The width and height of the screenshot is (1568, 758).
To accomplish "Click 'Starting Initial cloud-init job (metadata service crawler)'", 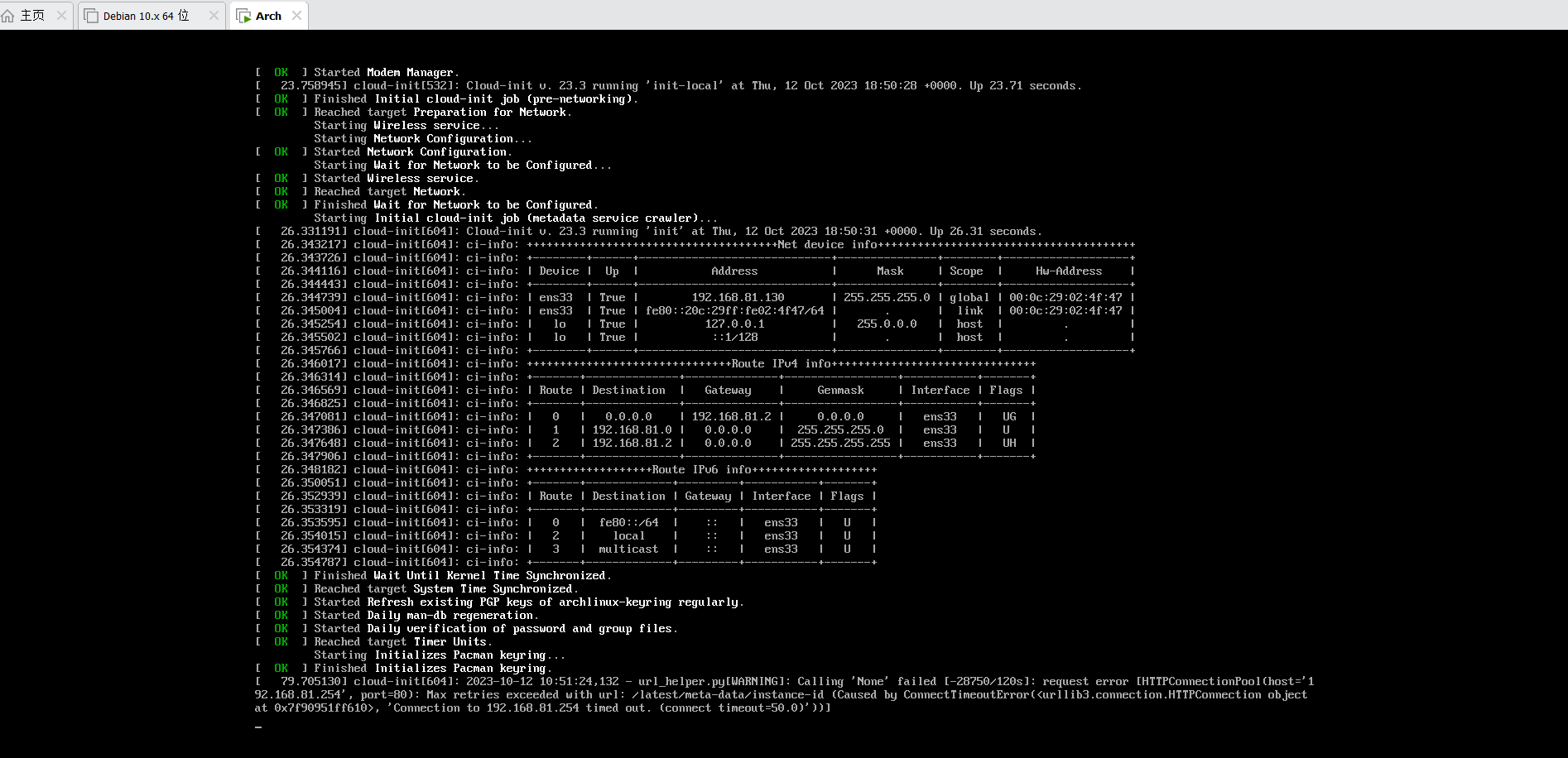I will 516,218.
